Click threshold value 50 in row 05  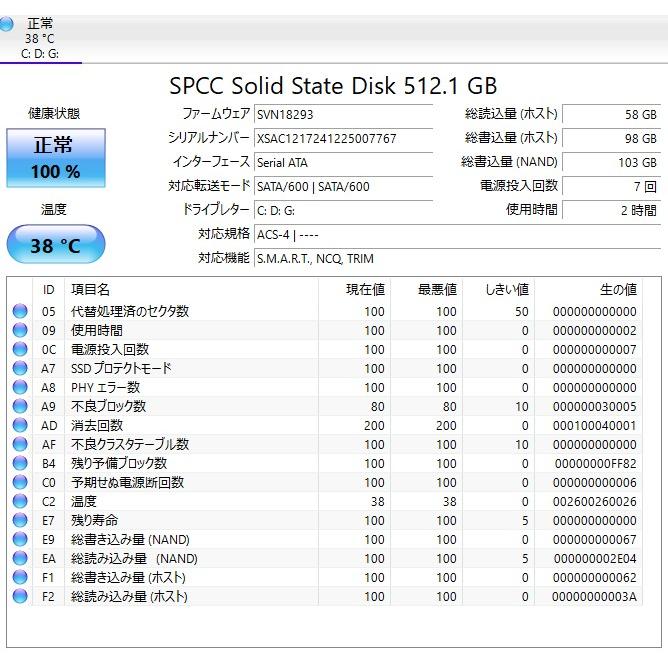click(x=522, y=311)
